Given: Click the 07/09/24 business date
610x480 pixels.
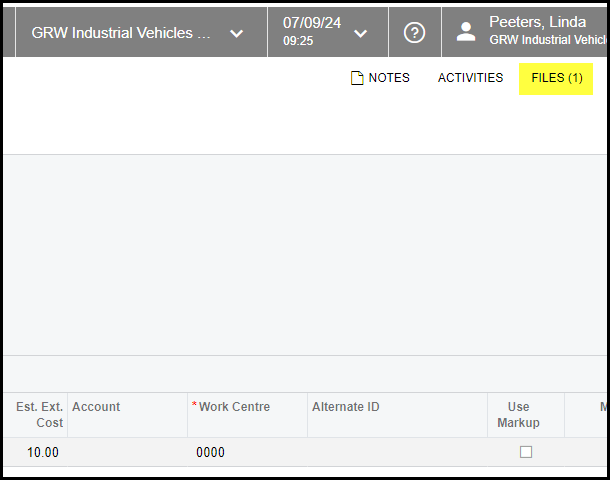Looking at the screenshot, I should (311, 23).
